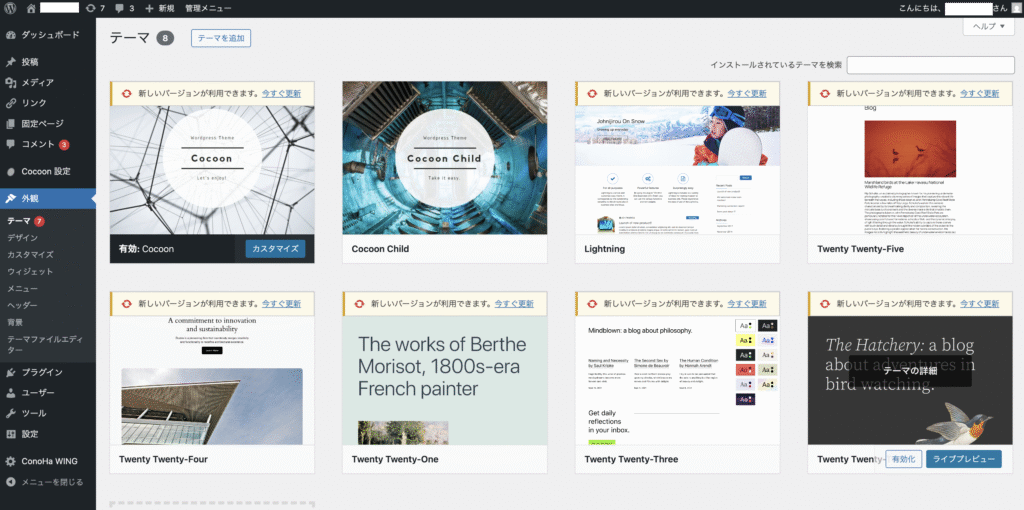Open the ＋新規 menu in admin bar
Viewport: 1024px width, 510px height.
[x=159, y=8]
